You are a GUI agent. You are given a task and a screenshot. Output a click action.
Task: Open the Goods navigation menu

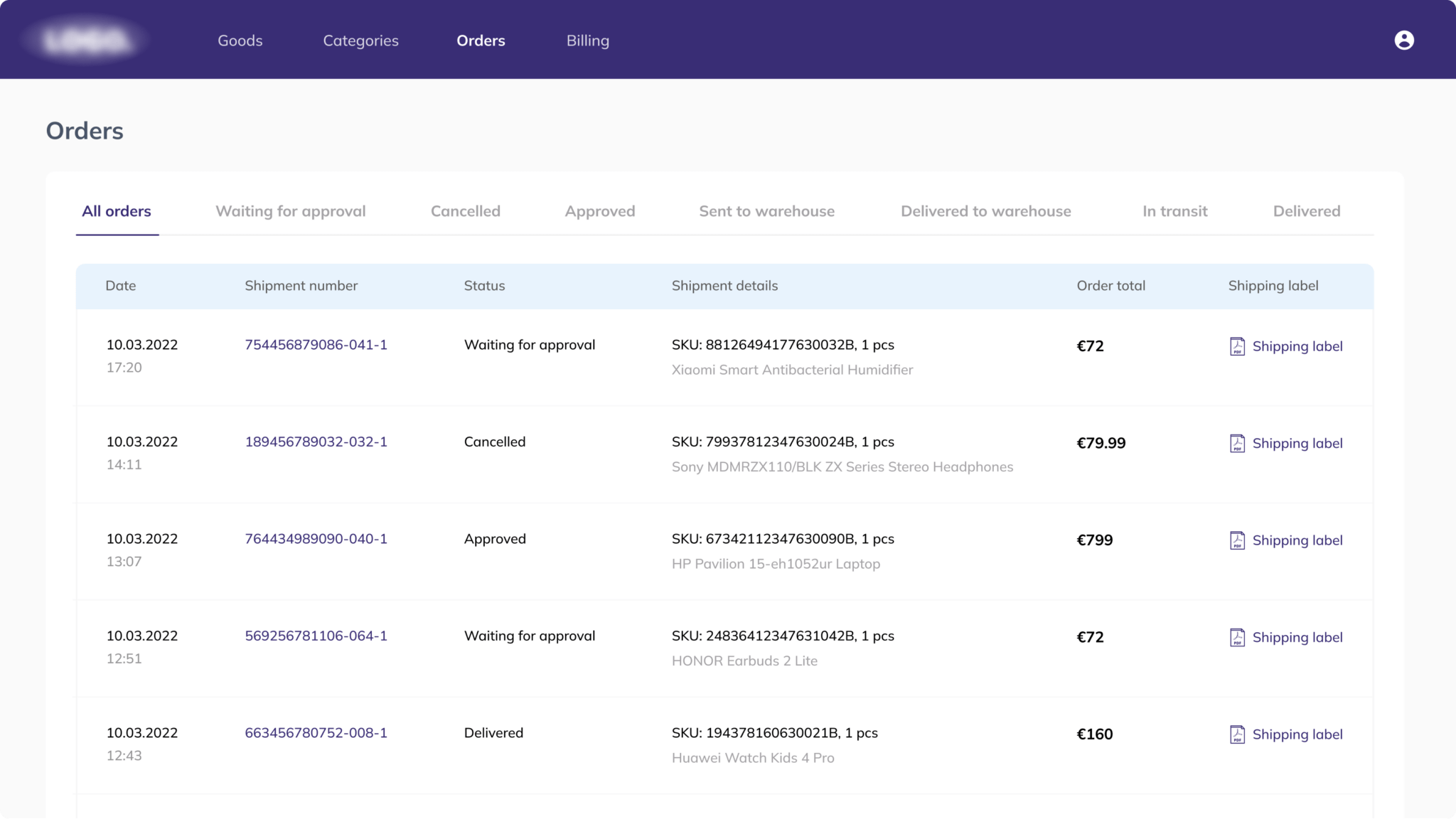point(240,41)
